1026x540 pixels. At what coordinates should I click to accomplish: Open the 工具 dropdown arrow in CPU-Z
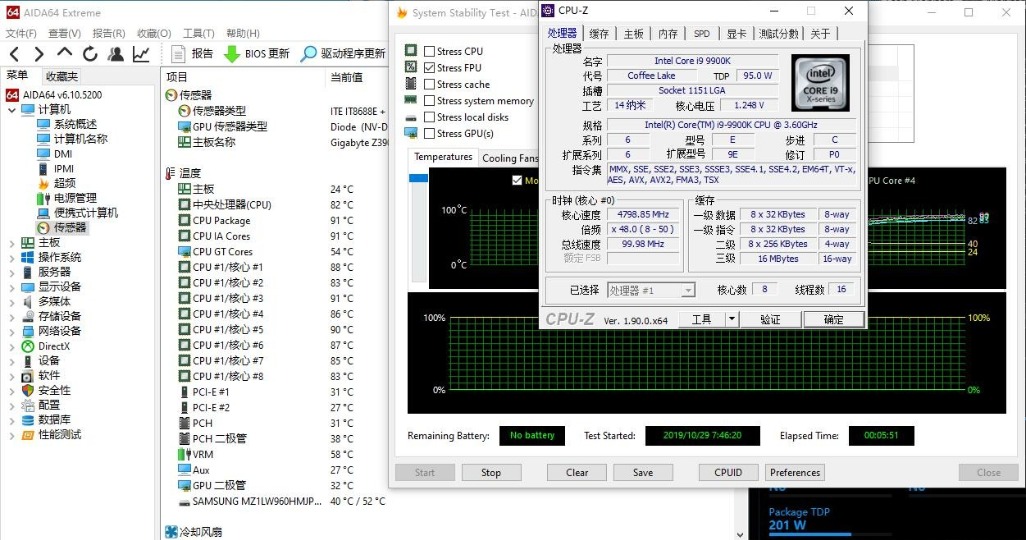(732, 319)
